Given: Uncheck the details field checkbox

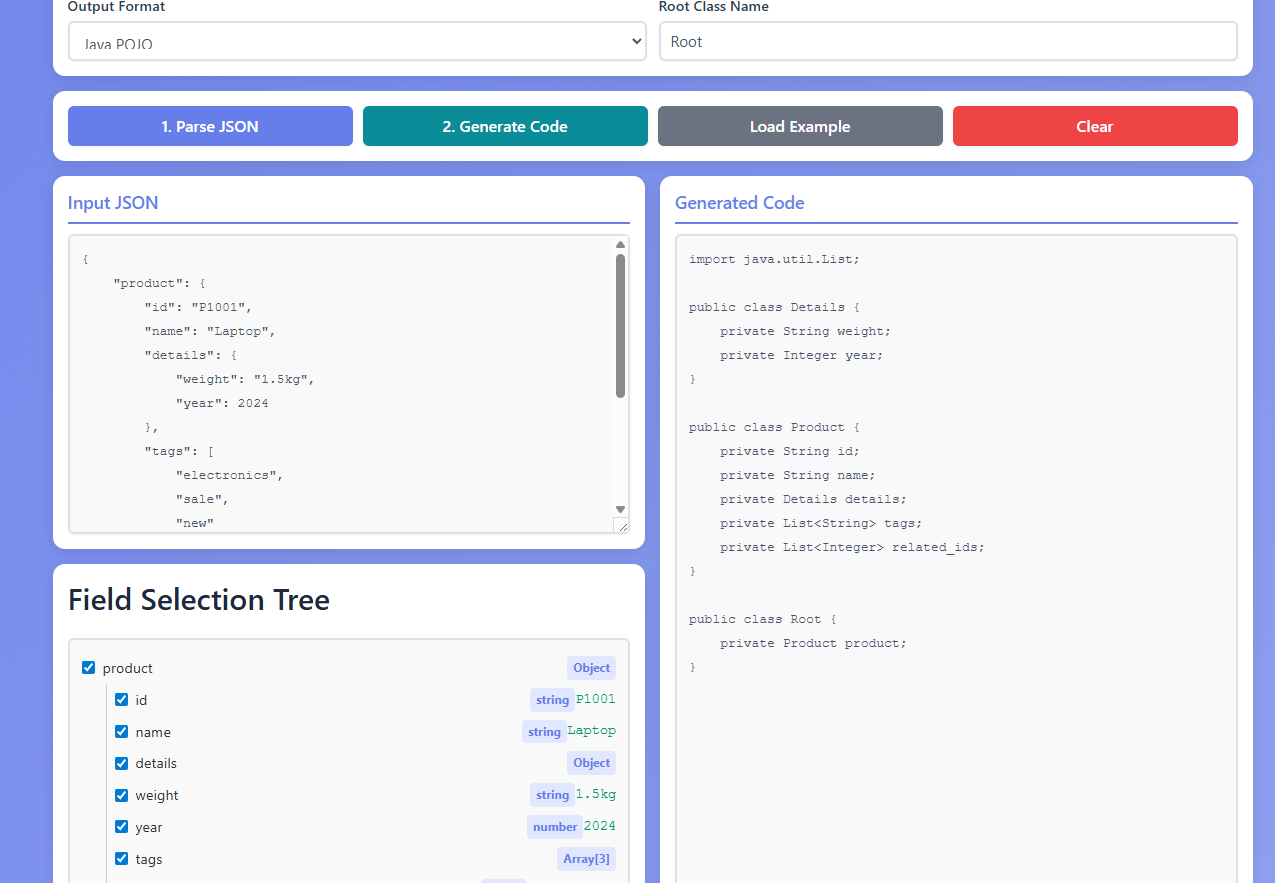Looking at the screenshot, I should 122,763.
